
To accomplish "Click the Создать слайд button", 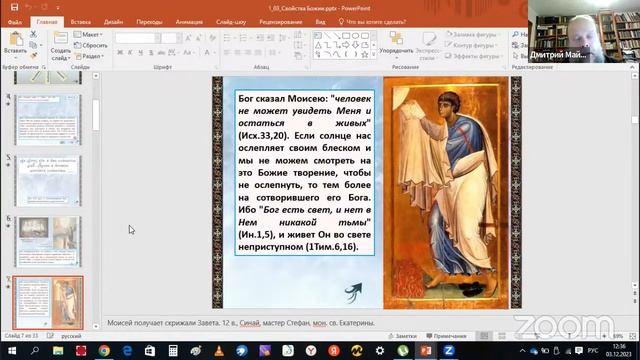I will click(x=60, y=47).
